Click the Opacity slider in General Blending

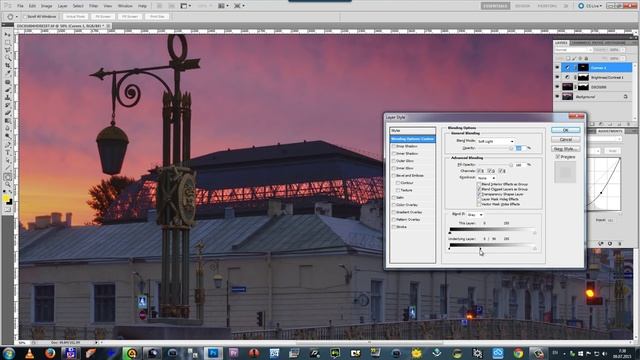[x=511, y=149]
